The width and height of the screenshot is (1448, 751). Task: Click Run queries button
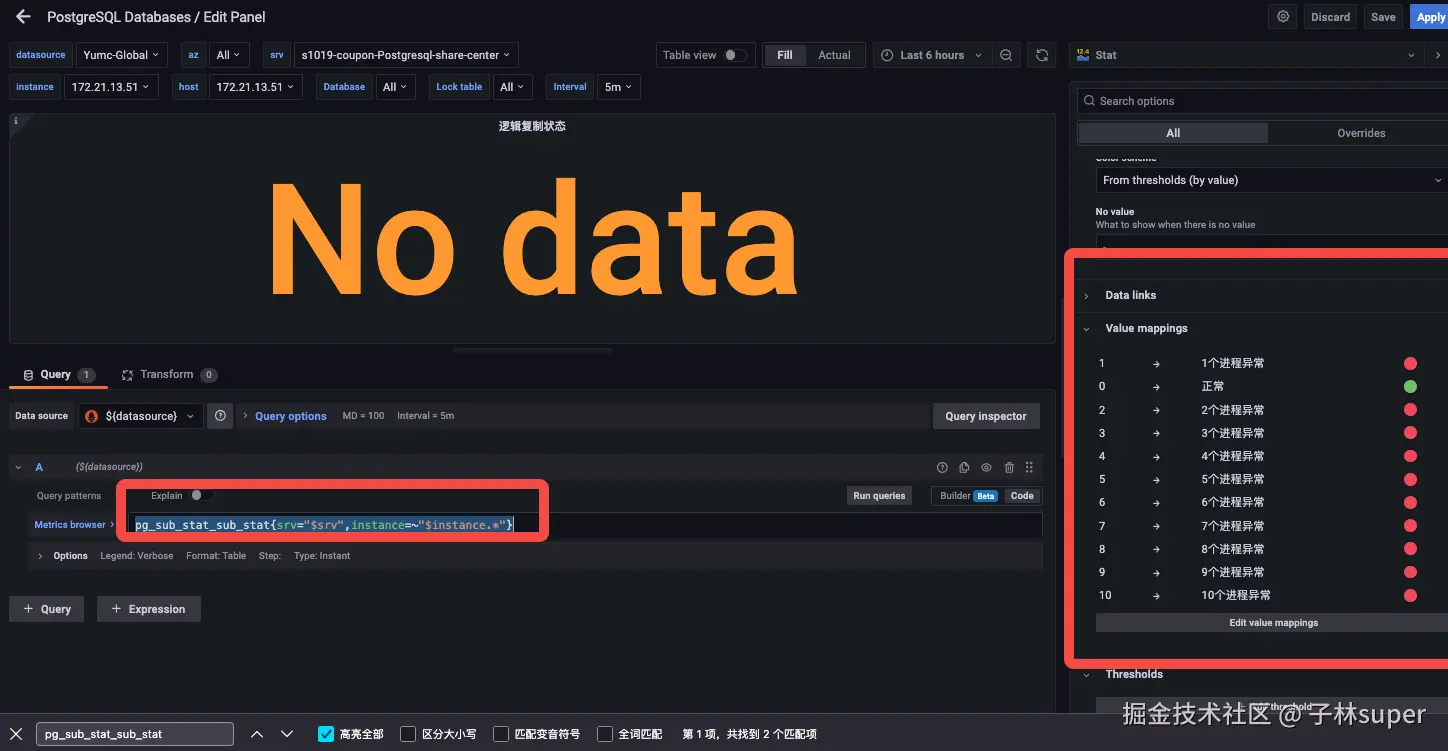(x=879, y=495)
